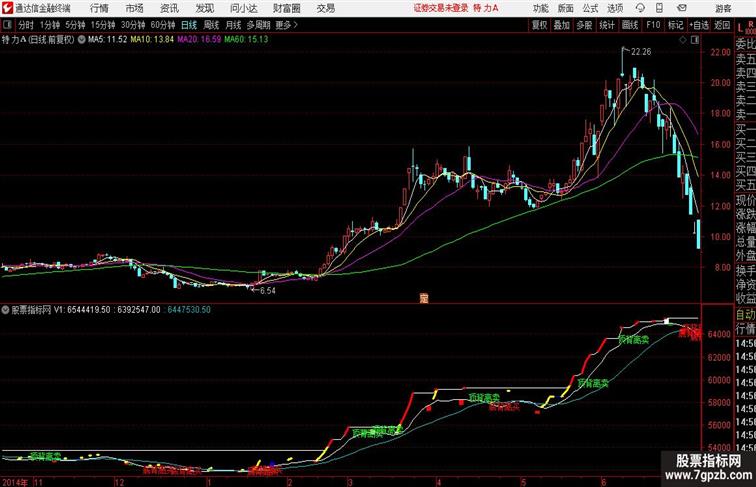Switch to the 1分钟 period tab
Viewport: 756px width, 487px height.
click(50, 25)
